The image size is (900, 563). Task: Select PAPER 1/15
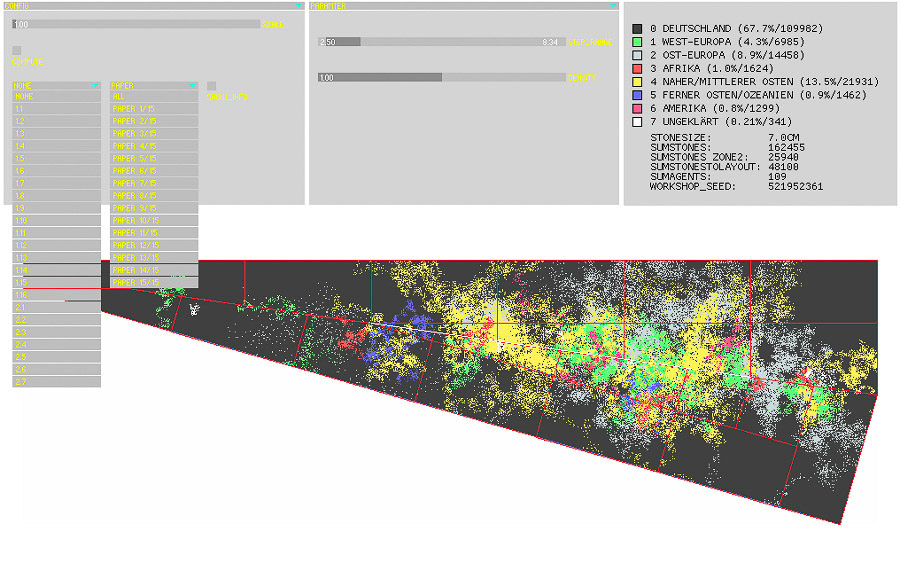click(154, 109)
